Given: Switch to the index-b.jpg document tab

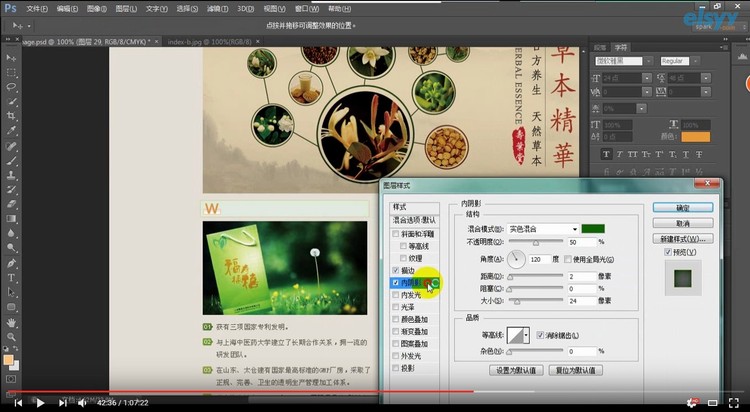Looking at the screenshot, I should pyautogui.click(x=210, y=42).
